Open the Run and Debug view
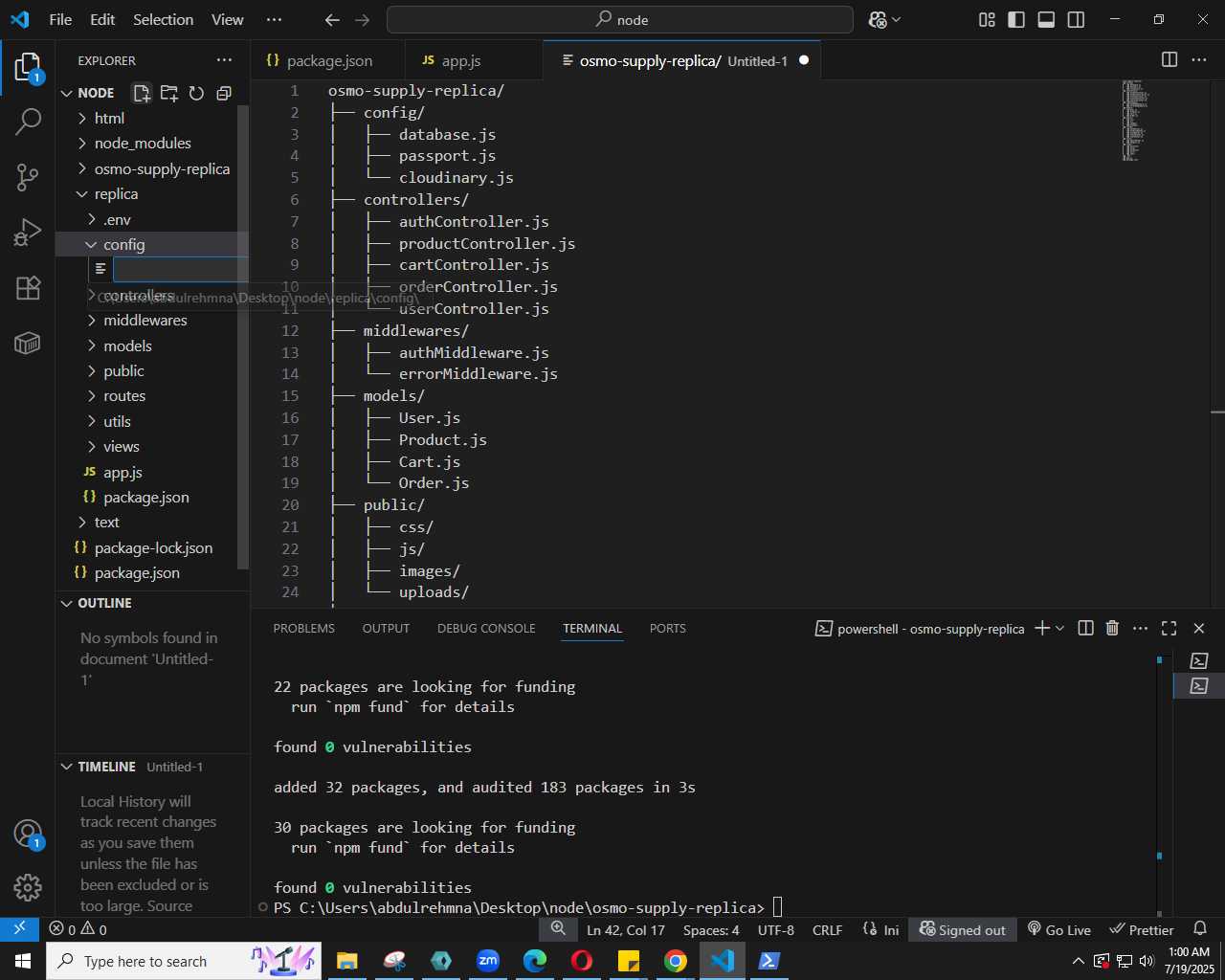Screen dimensions: 1225x980 28,233
